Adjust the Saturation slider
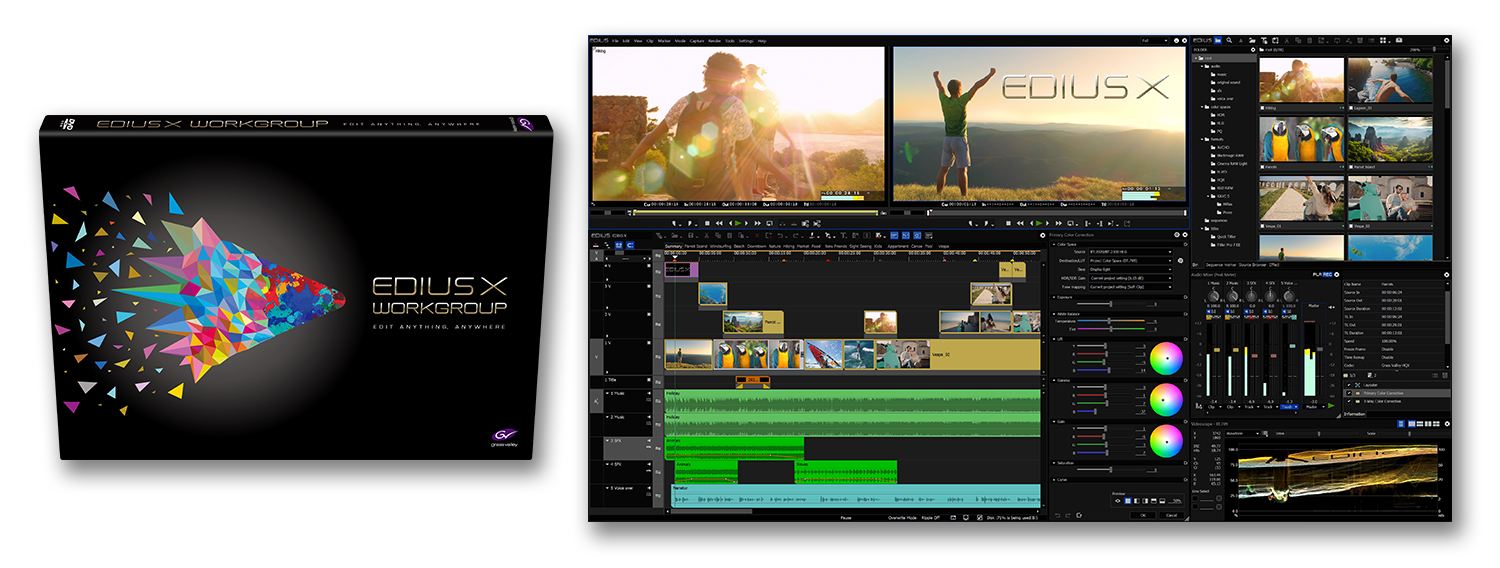Image resolution: width=1500 pixels, height=568 pixels. [x=1111, y=468]
